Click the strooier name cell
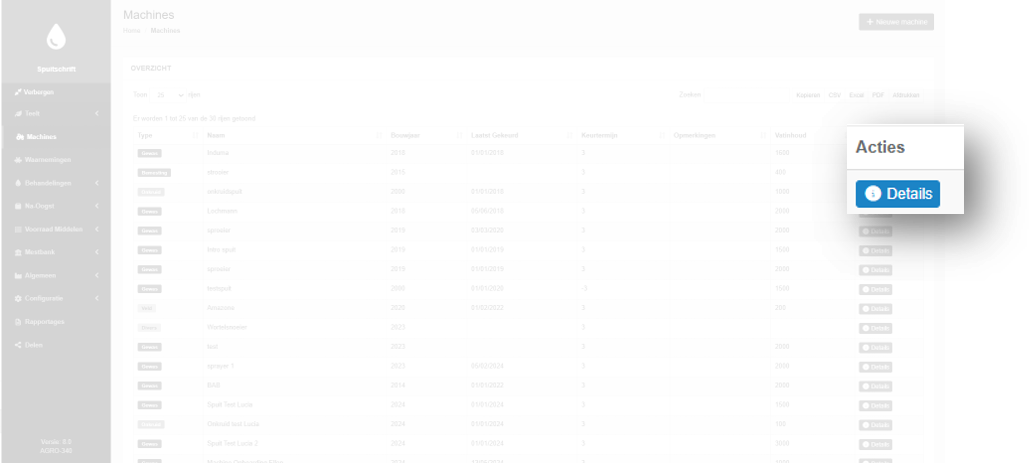Image resolution: width=1029 pixels, height=463 pixels. coord(217,172)
